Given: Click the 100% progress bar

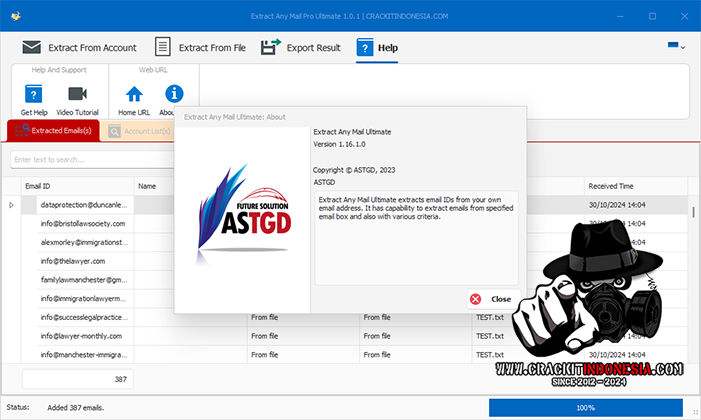Looking at the screenshot, I should point(585,407).
